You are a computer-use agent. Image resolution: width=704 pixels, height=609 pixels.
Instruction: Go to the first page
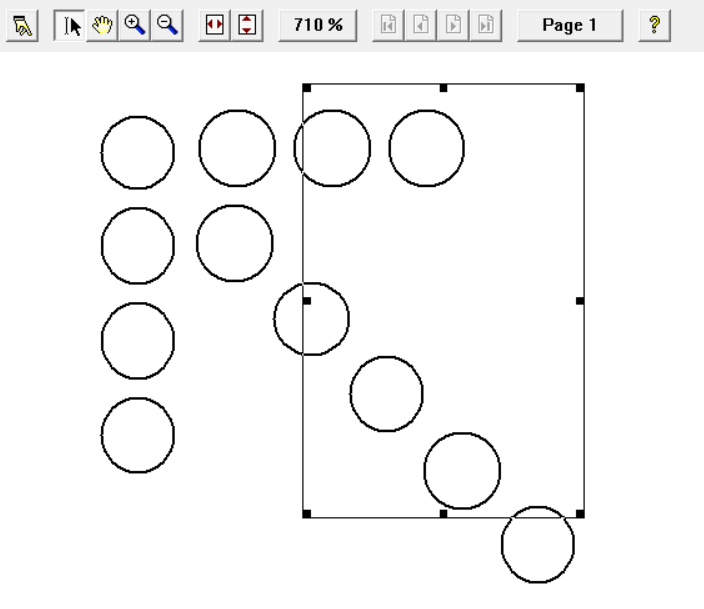388,25
